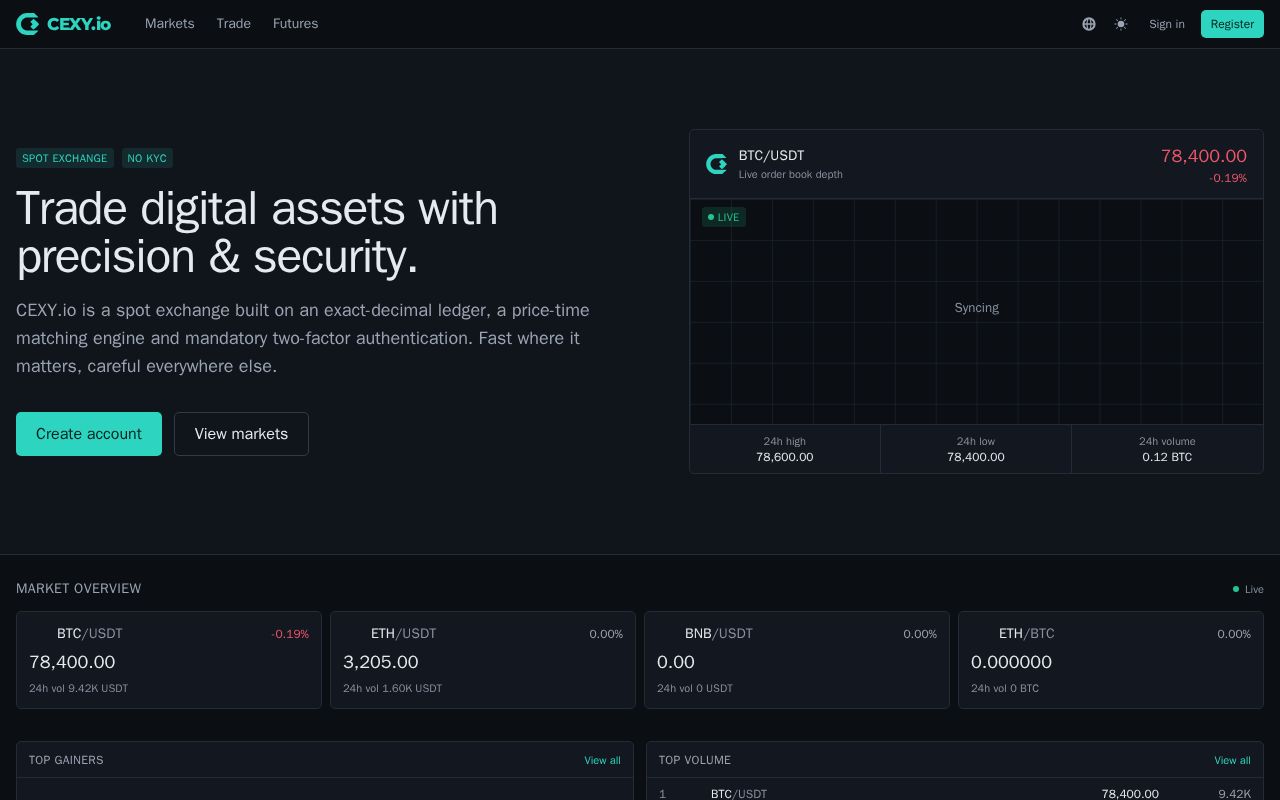1280x800 pixels.
Task: Select the BTC/USDT row in Top Volume
Action: [x=955, y=794]
